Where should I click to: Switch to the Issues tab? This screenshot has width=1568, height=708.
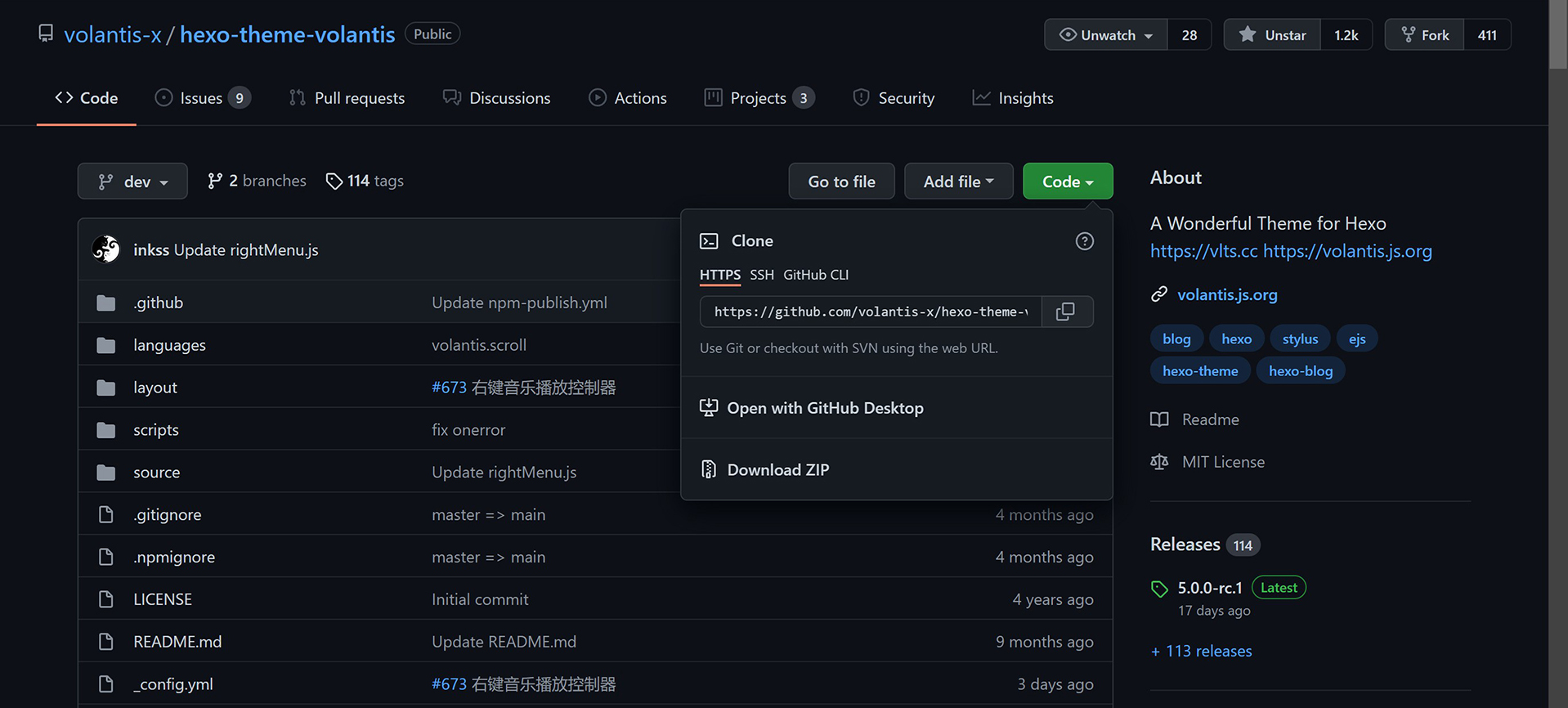coord(203,98)
